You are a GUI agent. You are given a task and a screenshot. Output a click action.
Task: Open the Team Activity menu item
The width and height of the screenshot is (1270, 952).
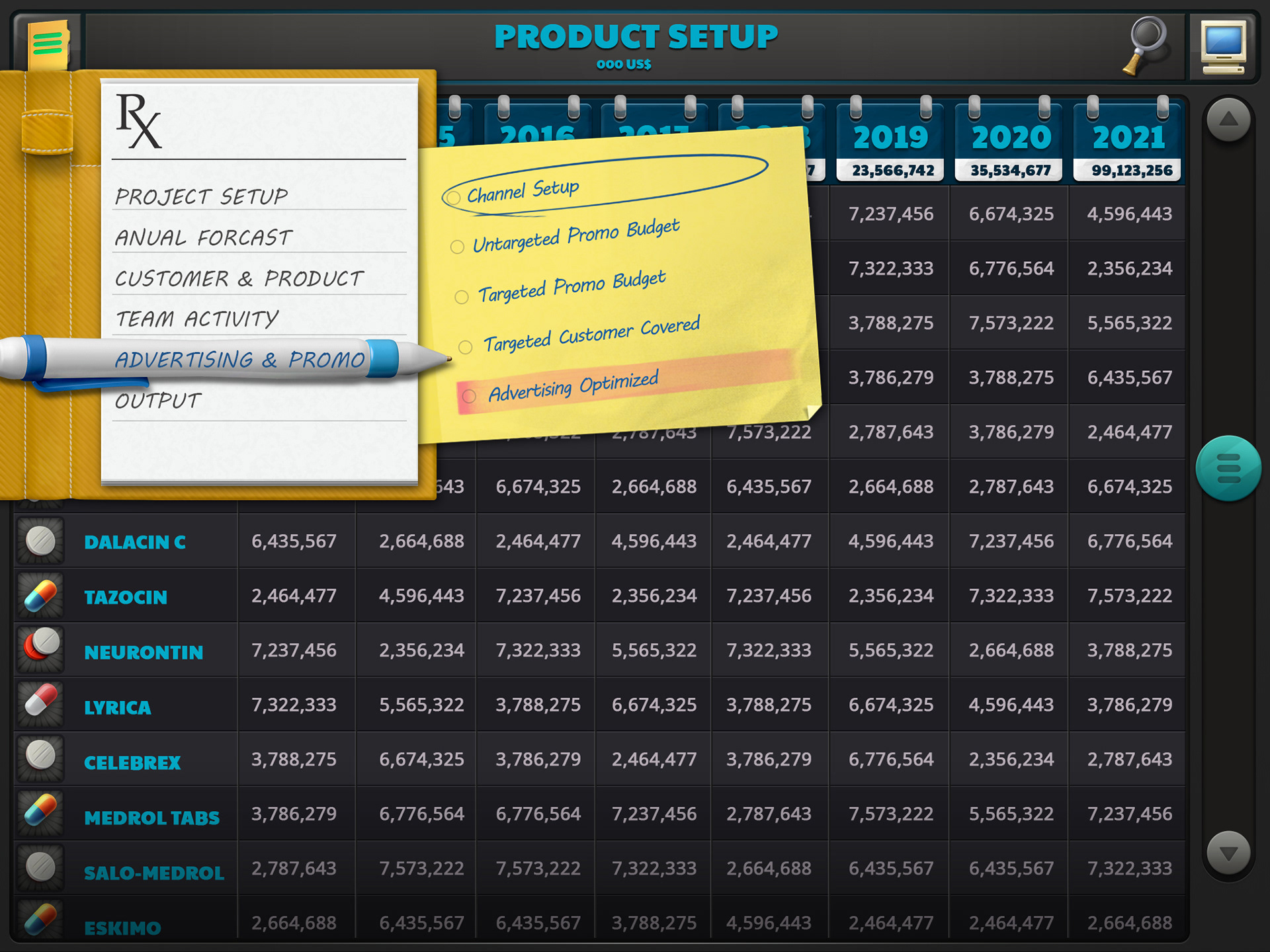point(197,319)
